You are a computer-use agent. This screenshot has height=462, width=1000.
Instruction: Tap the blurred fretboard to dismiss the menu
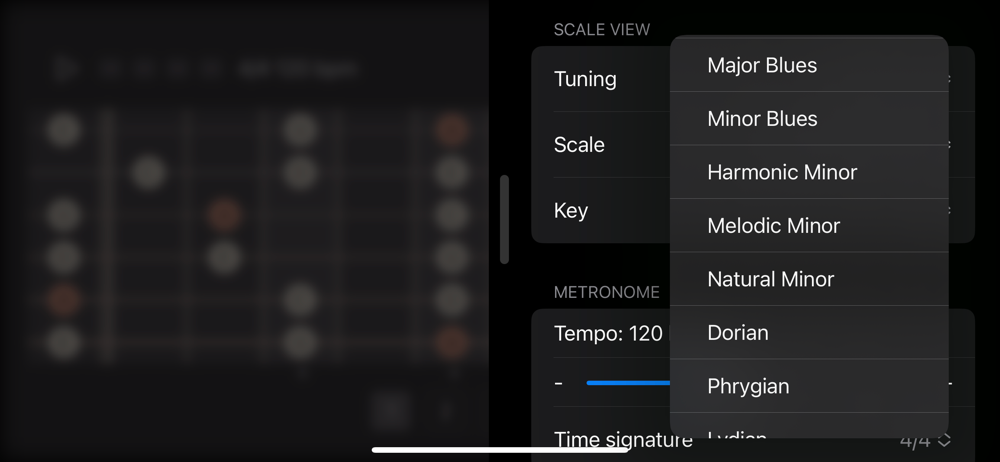[x=255, y=236]
